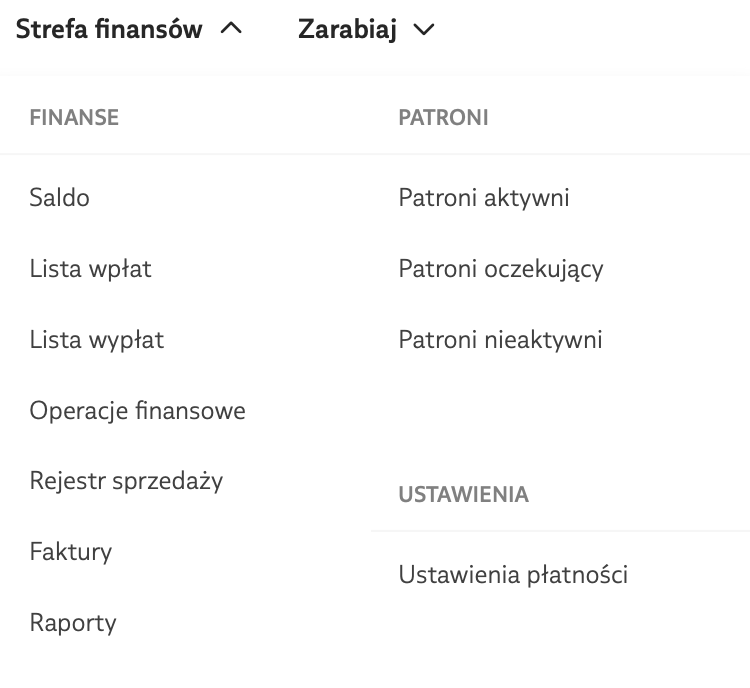Screen dimensions: 750x688
Task: View Patroni nieaktywni
Action: pyautogui.click(x=500, y=340)
